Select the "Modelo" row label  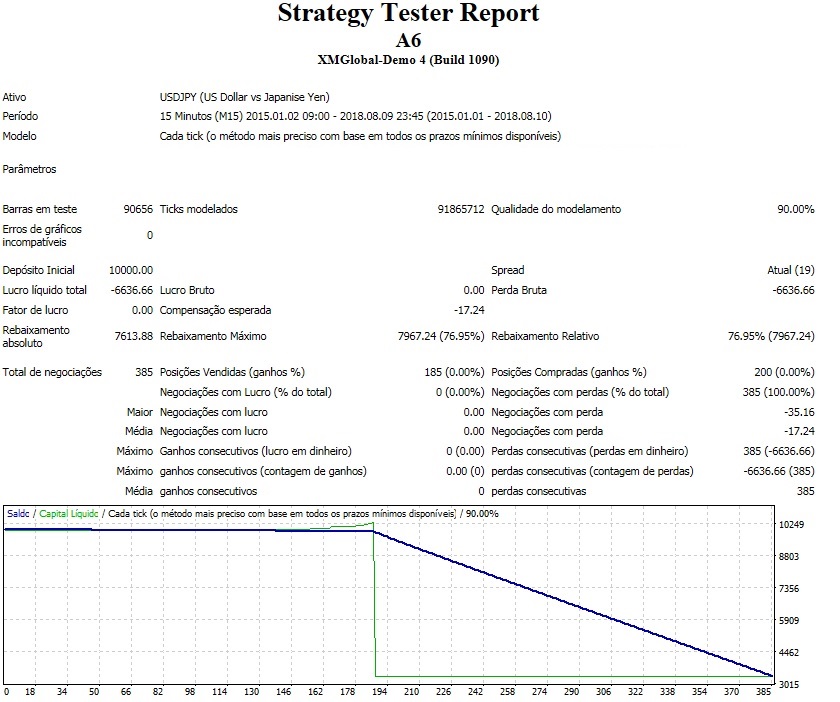pos(19,136)
